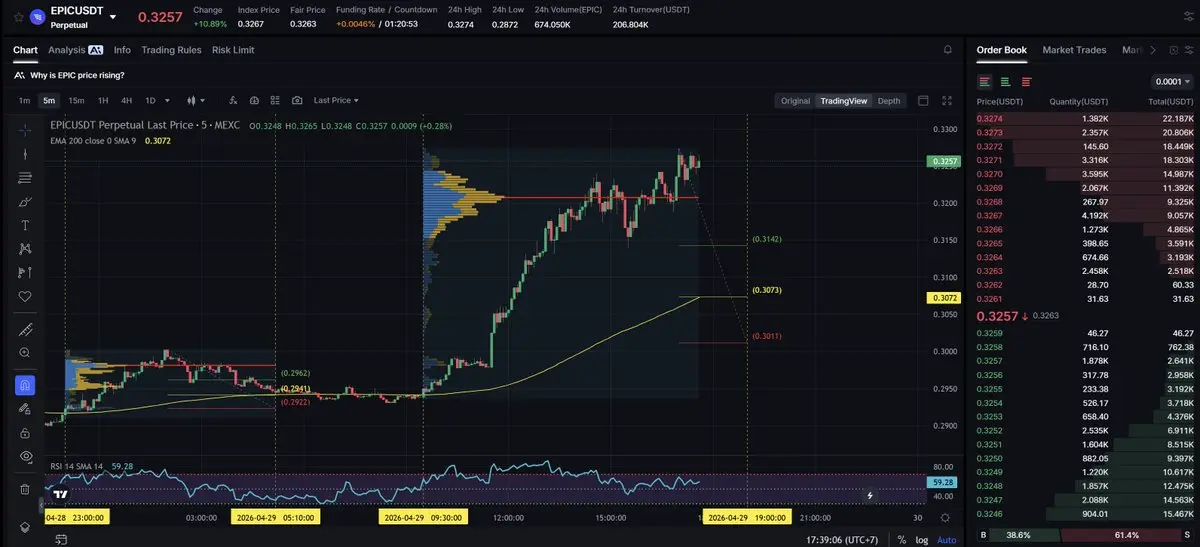Click the 0.3274 ask price row

(1085, 119)
